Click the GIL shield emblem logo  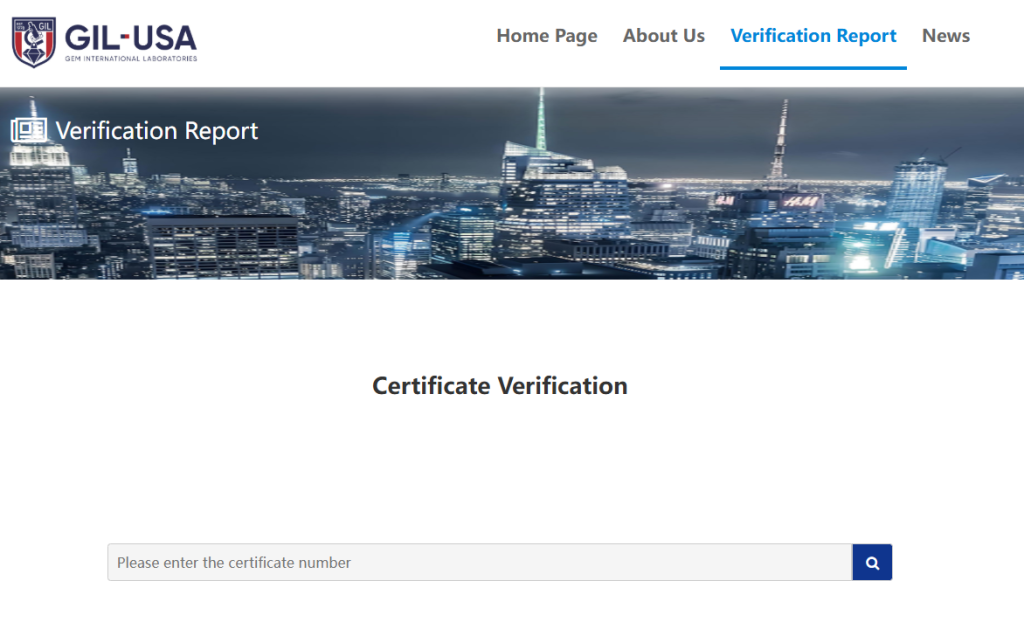click(x=33, y=42)
